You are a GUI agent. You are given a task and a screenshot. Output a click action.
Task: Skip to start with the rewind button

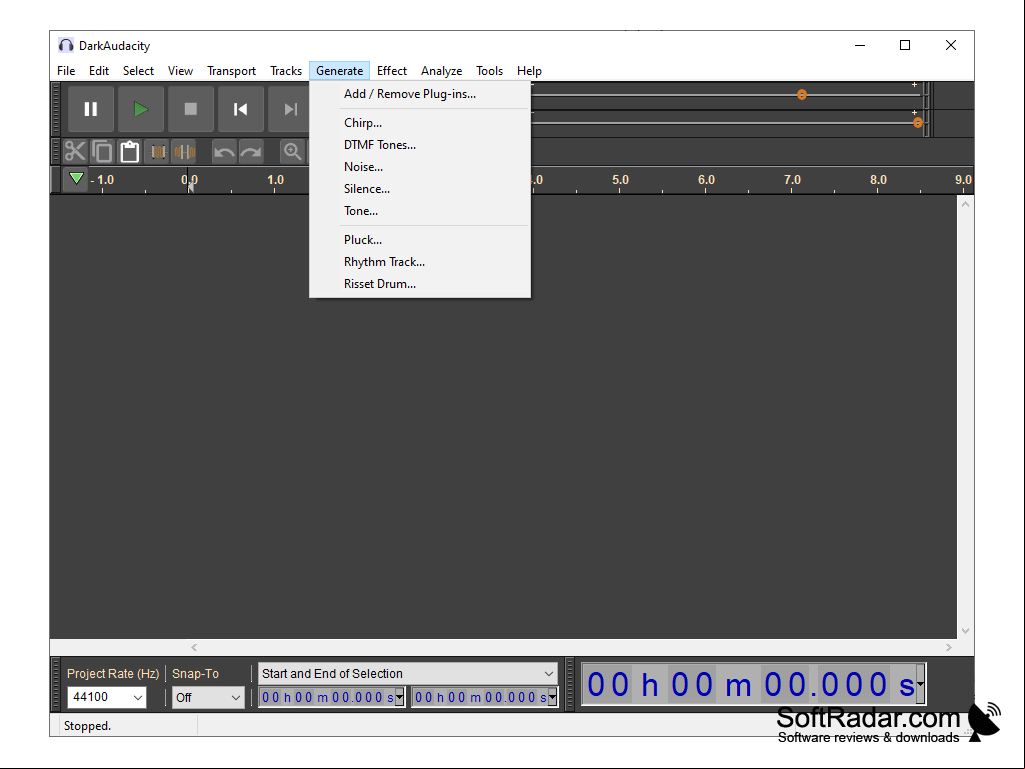pyautogui.click(x=240, y=109)
